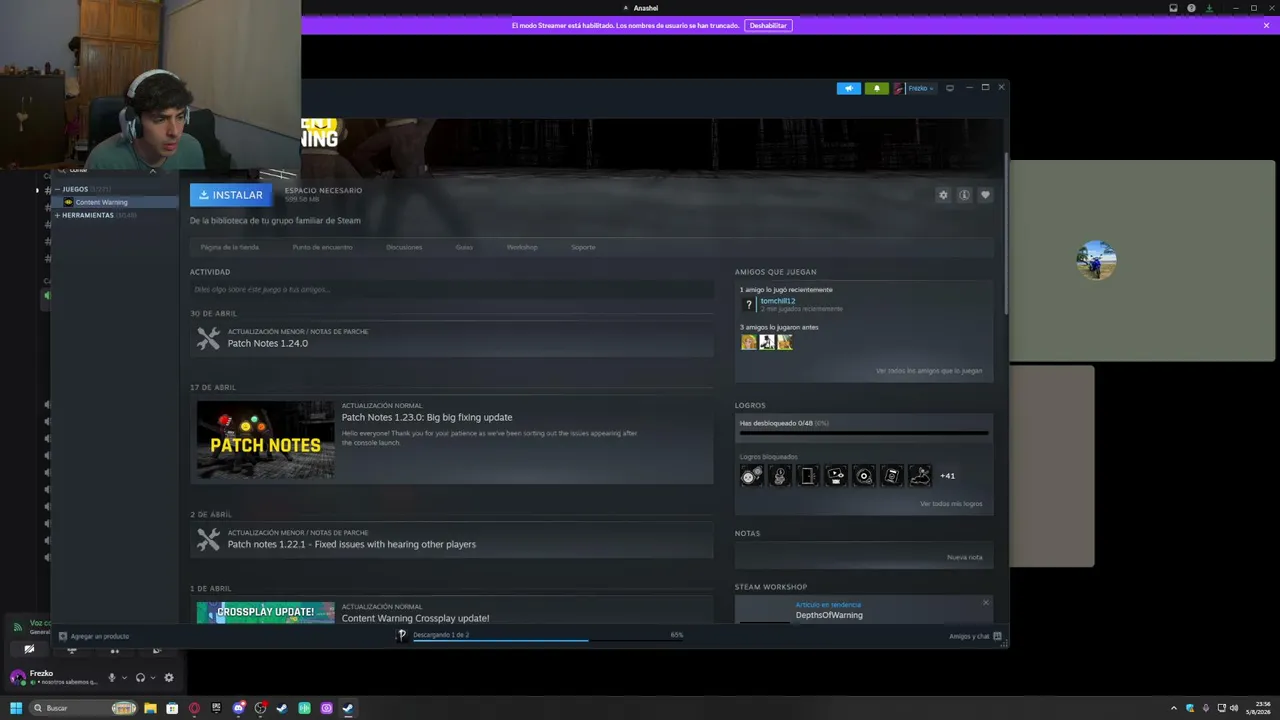Viewport: 1280px width, 720px height.
Task: Click the blue INSTALAR button
Action: tap(231, 195)
